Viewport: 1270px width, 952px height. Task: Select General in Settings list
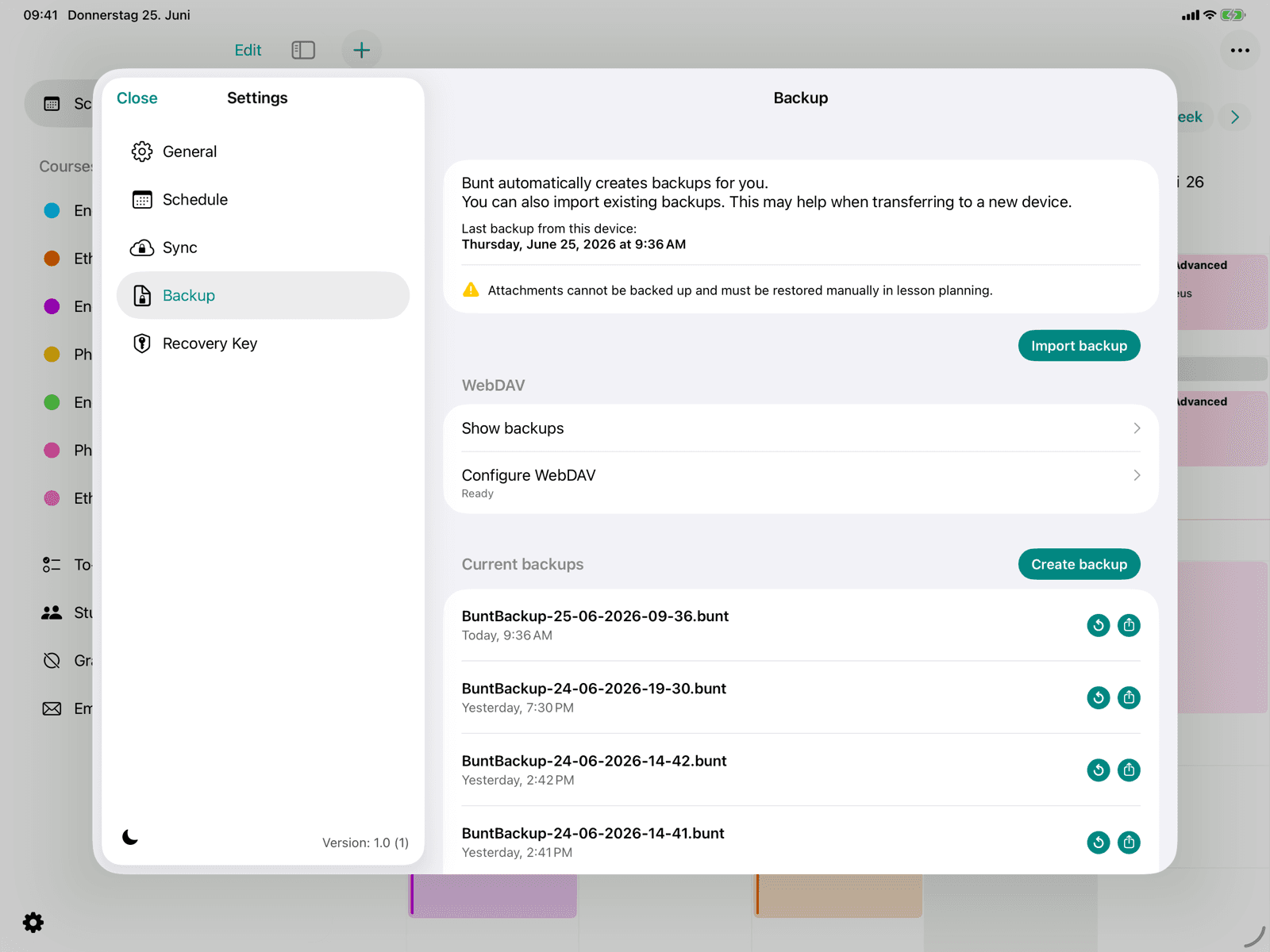pyautogui.click(x=263, y=152)
